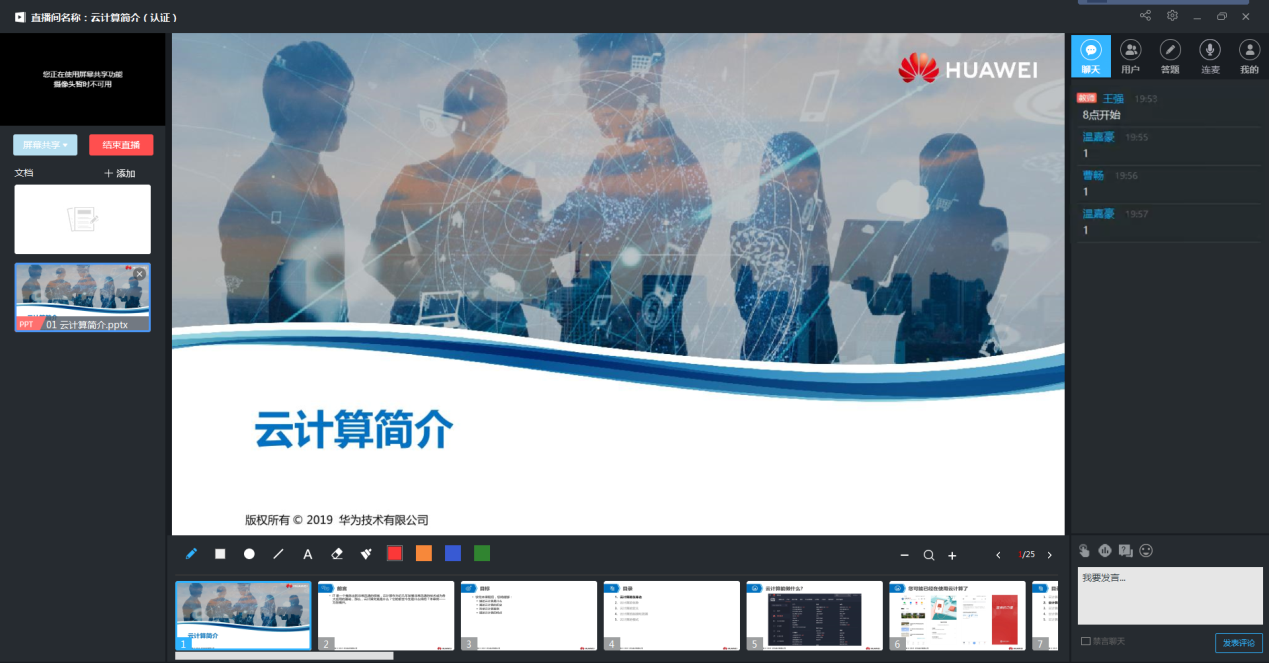Screen dimensions: 1269x663
Task: Open the 屏幕共享 dropdown
Action: pos(46,145)
